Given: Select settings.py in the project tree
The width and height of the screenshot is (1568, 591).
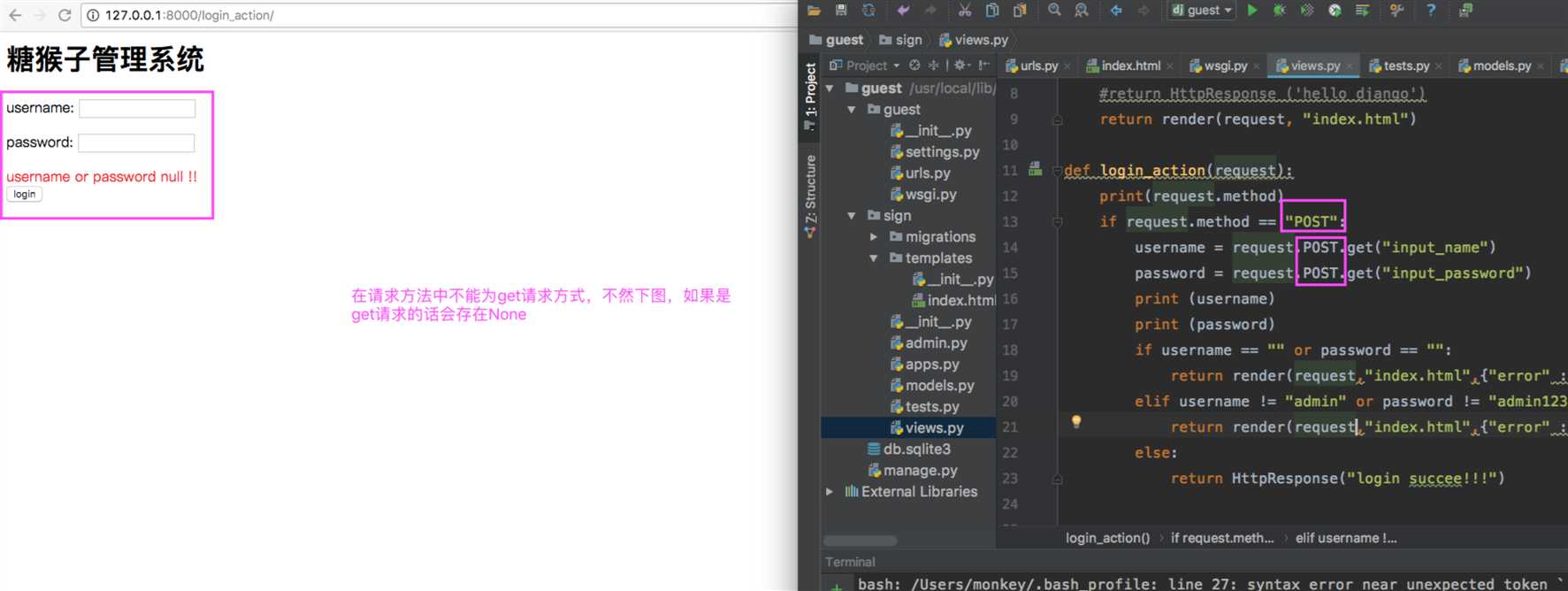Looking at the screenshot, I should (x=935, y=152).
